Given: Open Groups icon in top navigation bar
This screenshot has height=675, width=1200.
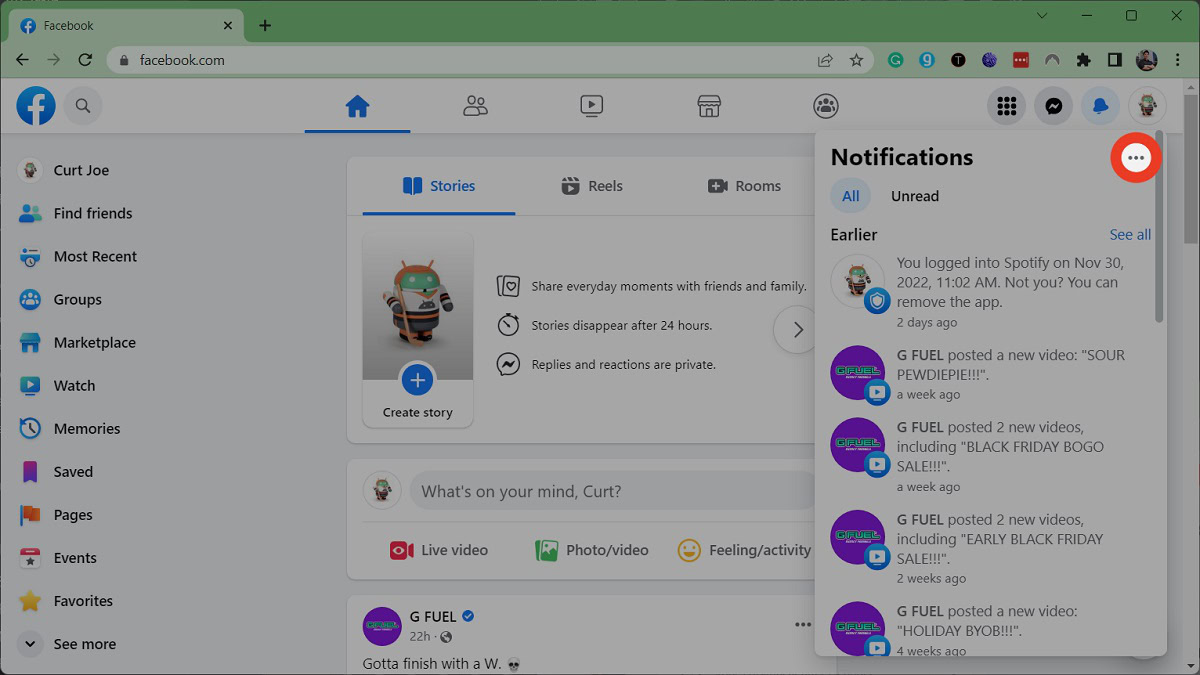Looking at the screenshot, I should 825,106.
